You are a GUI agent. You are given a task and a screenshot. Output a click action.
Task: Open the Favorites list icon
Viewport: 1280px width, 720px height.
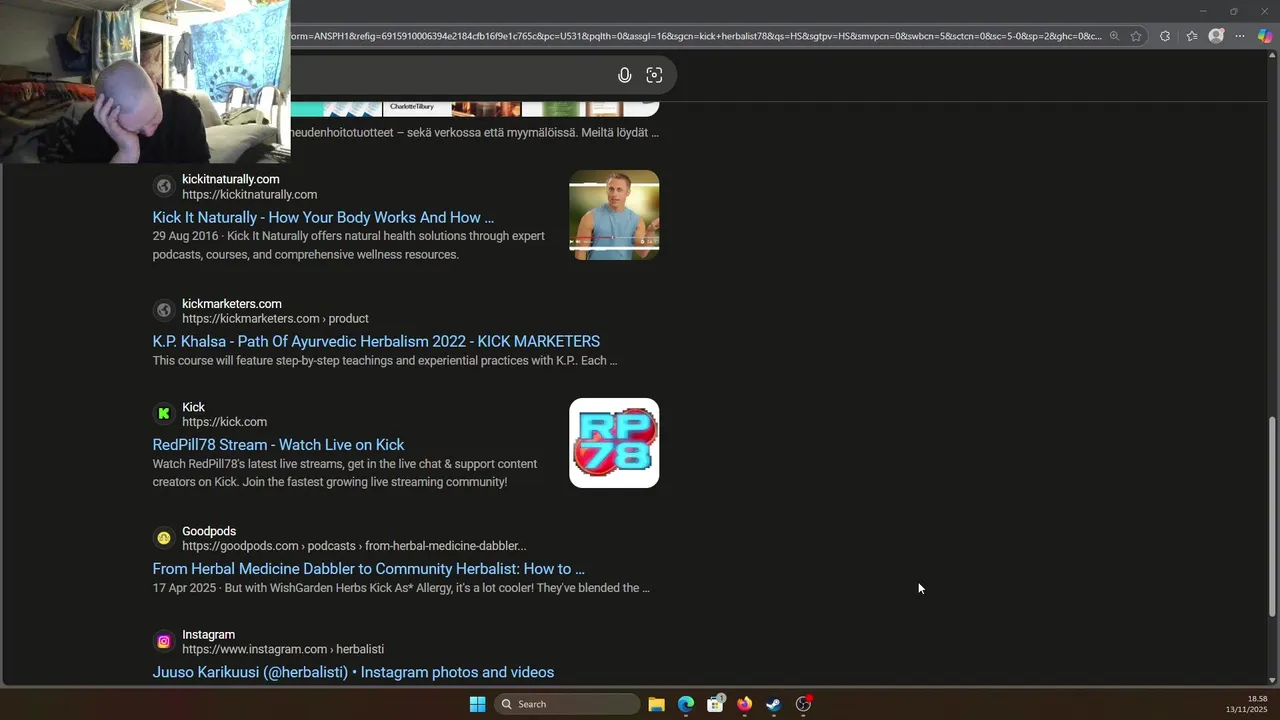[1192, 36]
